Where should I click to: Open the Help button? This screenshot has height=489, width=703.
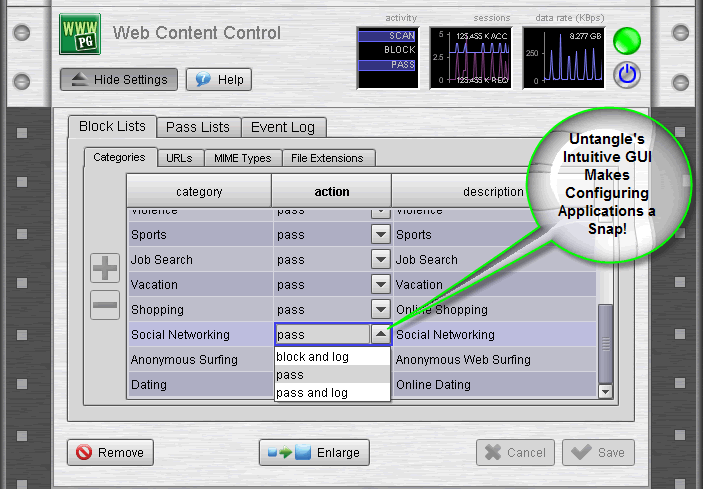coord(218,80)
